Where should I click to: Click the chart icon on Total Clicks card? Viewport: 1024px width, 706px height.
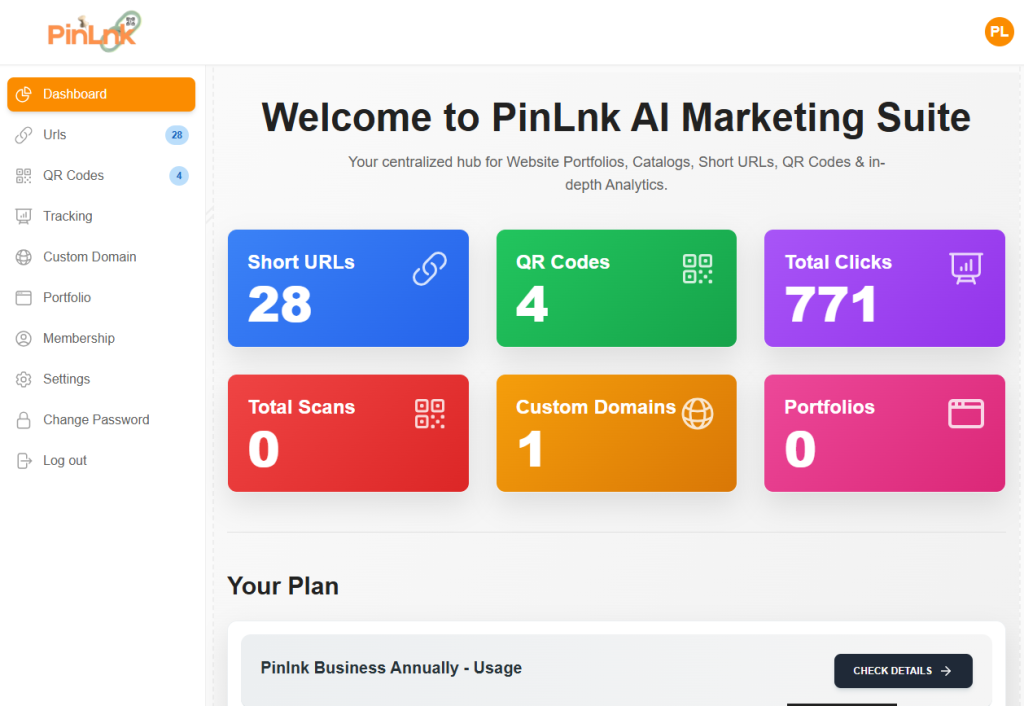pyautogui.click(x=966, y=268)
